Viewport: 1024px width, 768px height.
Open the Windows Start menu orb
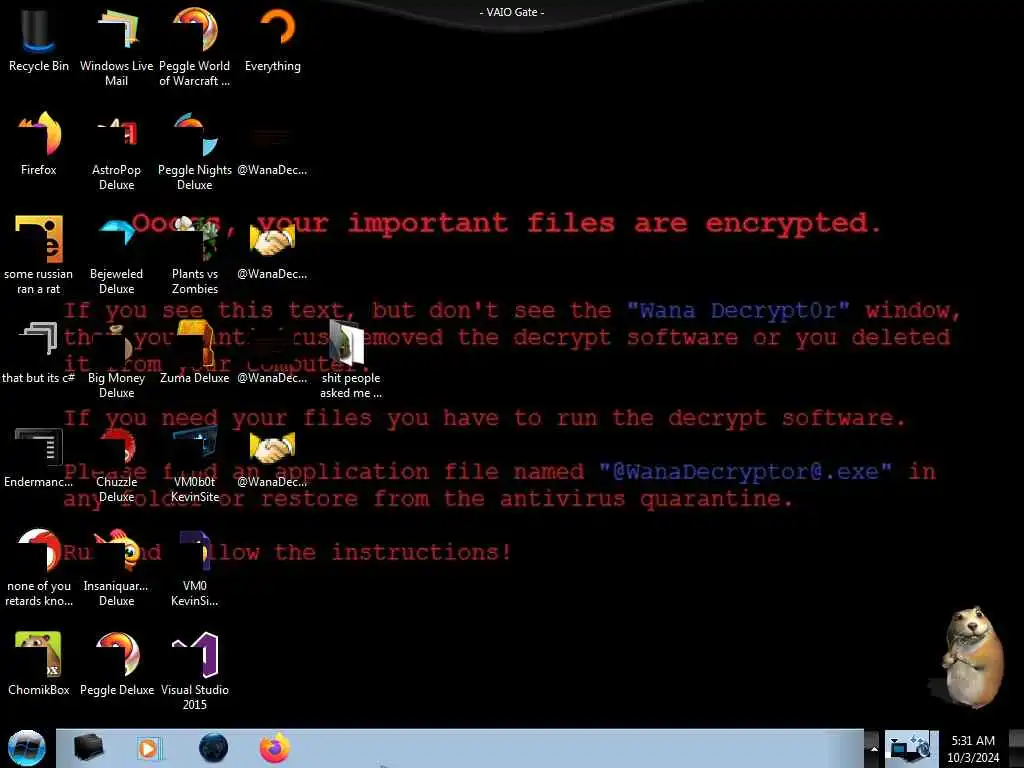pos(26,748)
